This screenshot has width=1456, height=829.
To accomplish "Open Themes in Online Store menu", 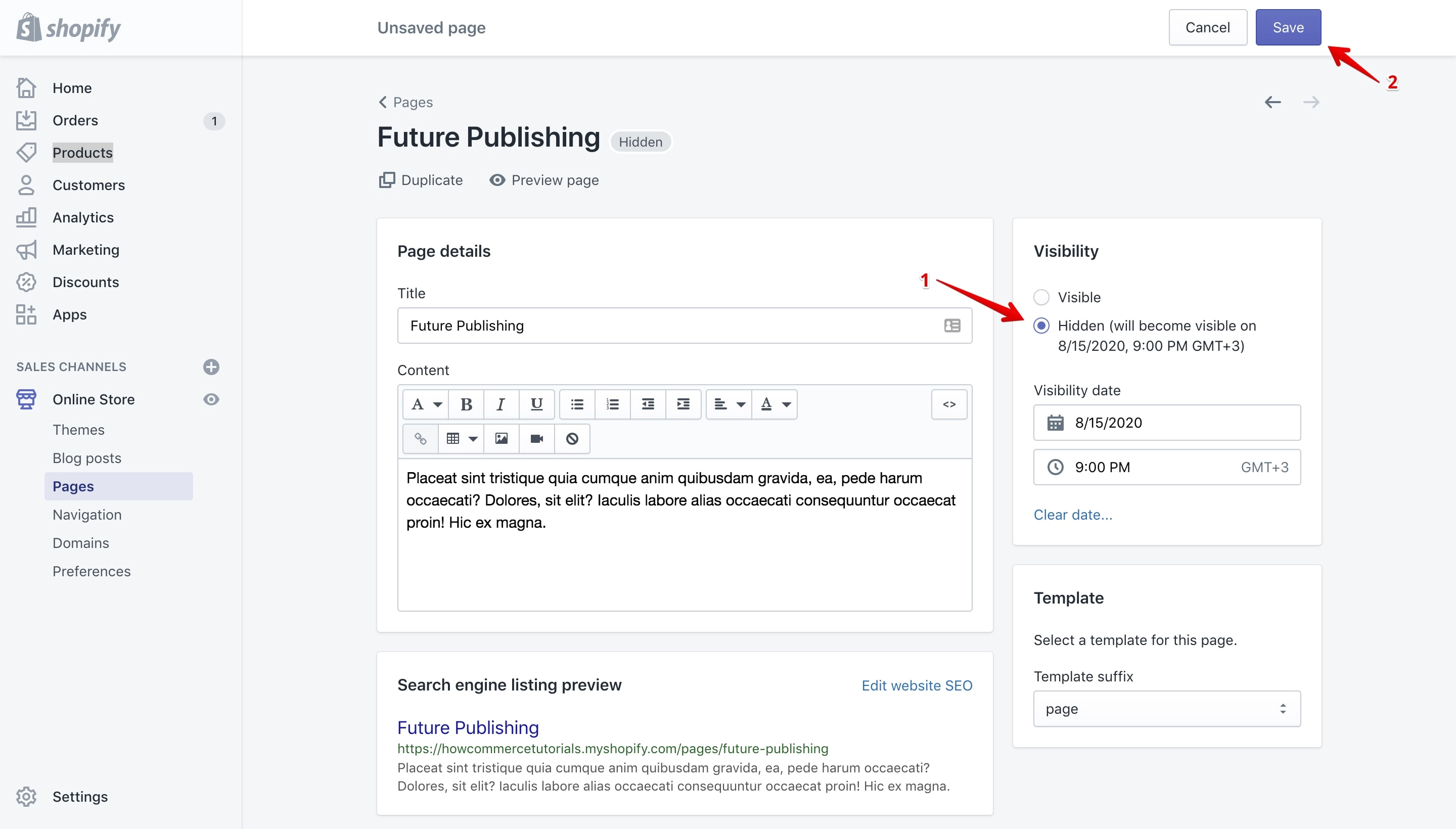I will [78, 430].
